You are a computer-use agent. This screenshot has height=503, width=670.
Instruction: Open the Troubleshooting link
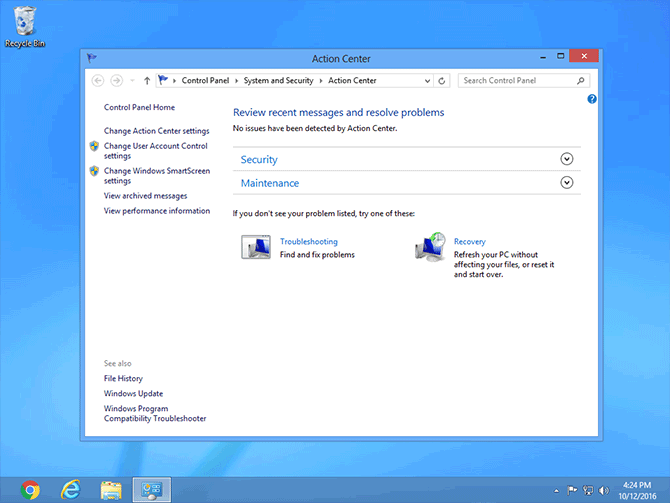click(309, 241)
